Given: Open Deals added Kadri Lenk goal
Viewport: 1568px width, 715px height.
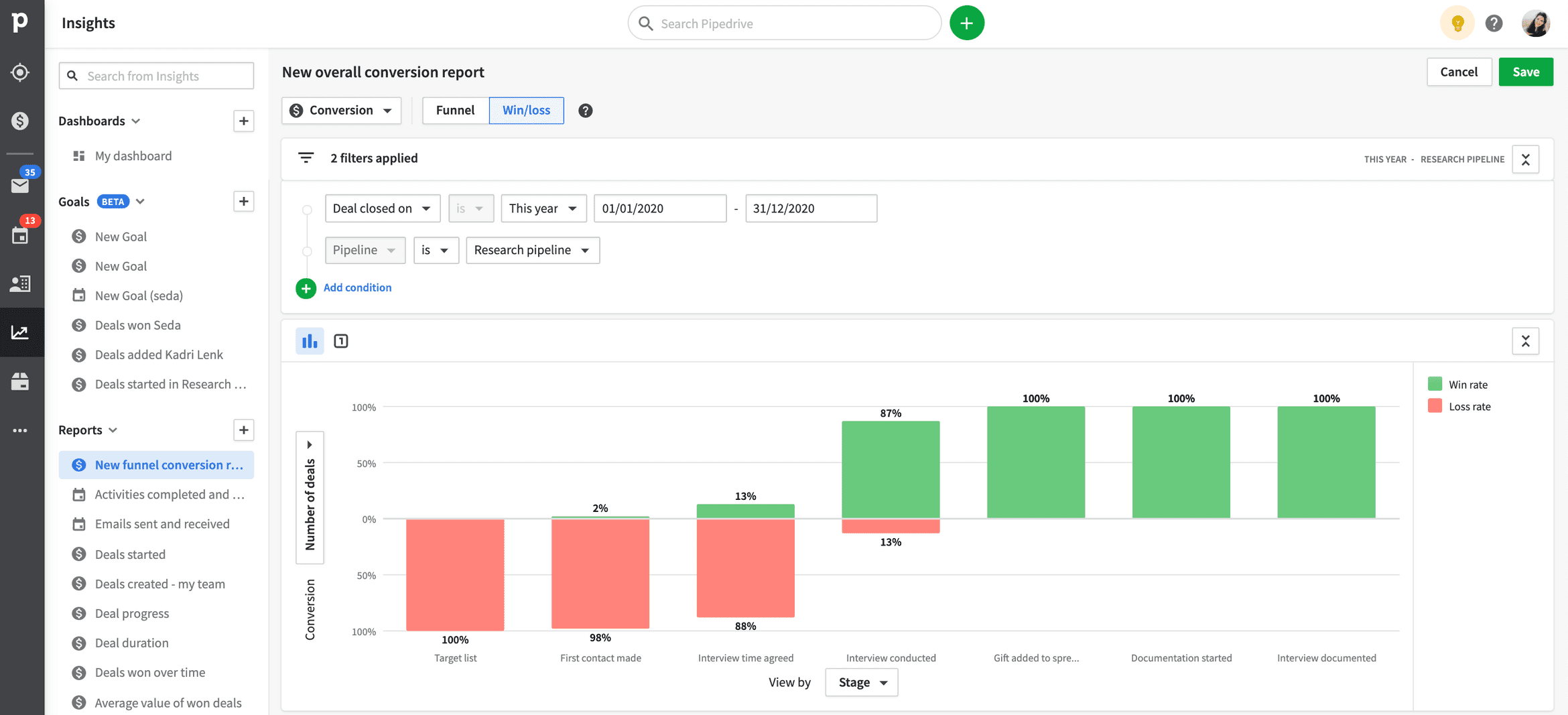Looking at the screenshot, I should (159, 354).
